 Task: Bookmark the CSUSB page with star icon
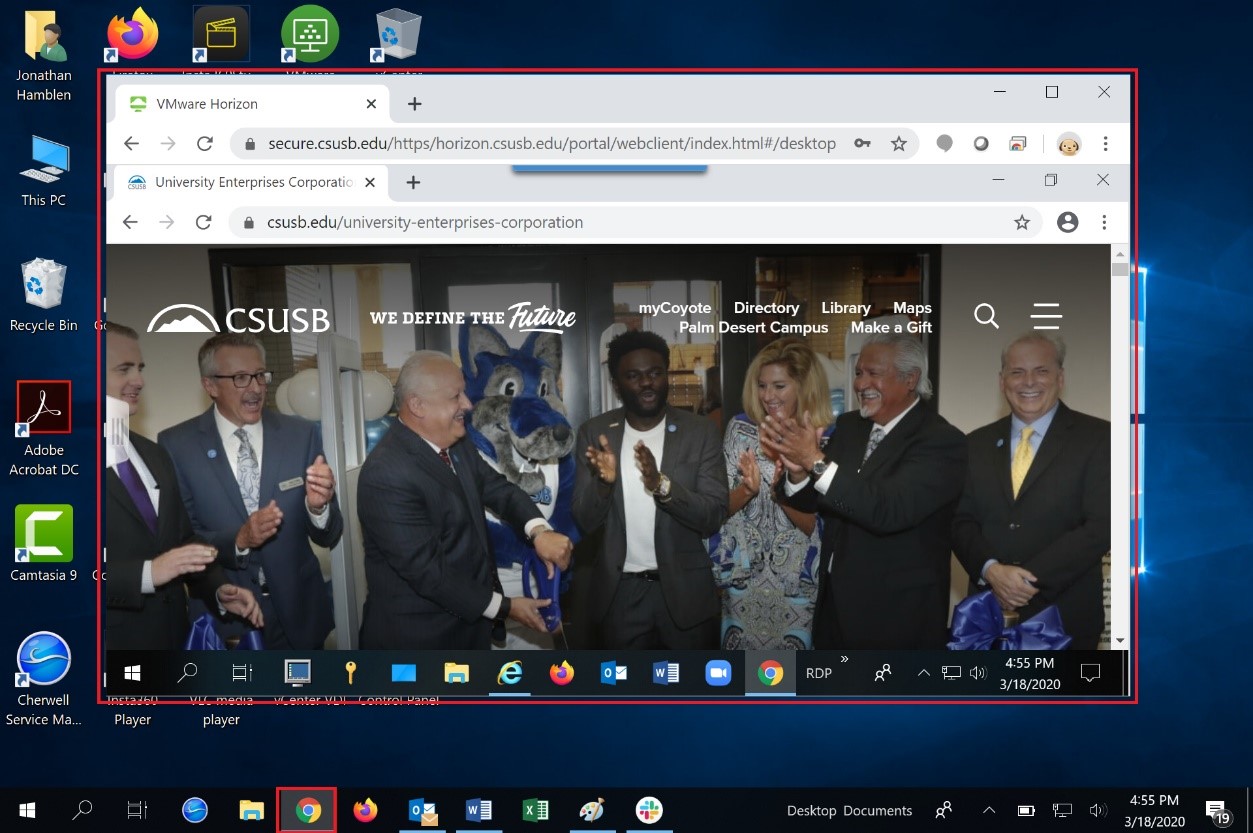coord(1021,223)
